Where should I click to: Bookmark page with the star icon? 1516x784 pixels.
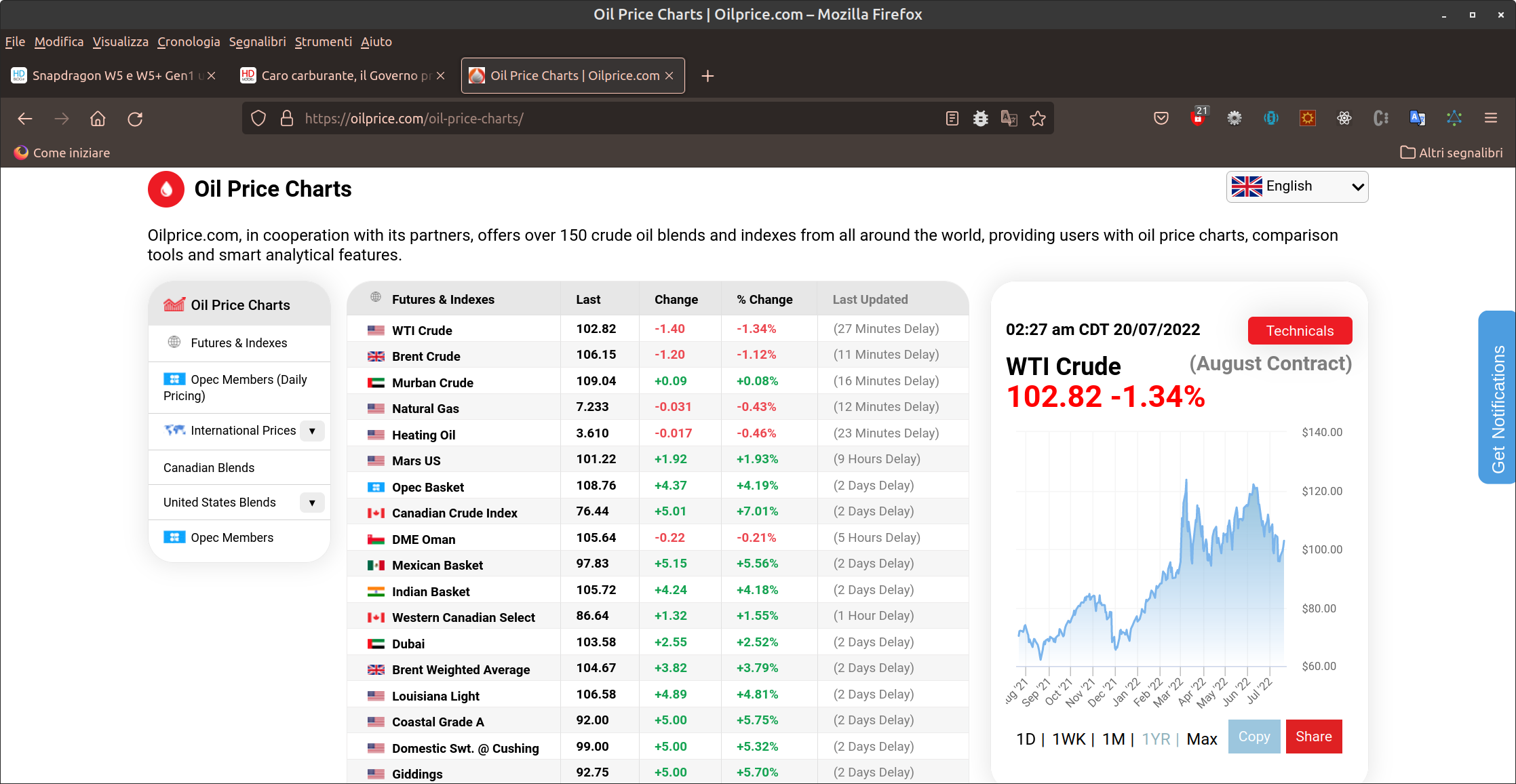tap(1038, 119)
